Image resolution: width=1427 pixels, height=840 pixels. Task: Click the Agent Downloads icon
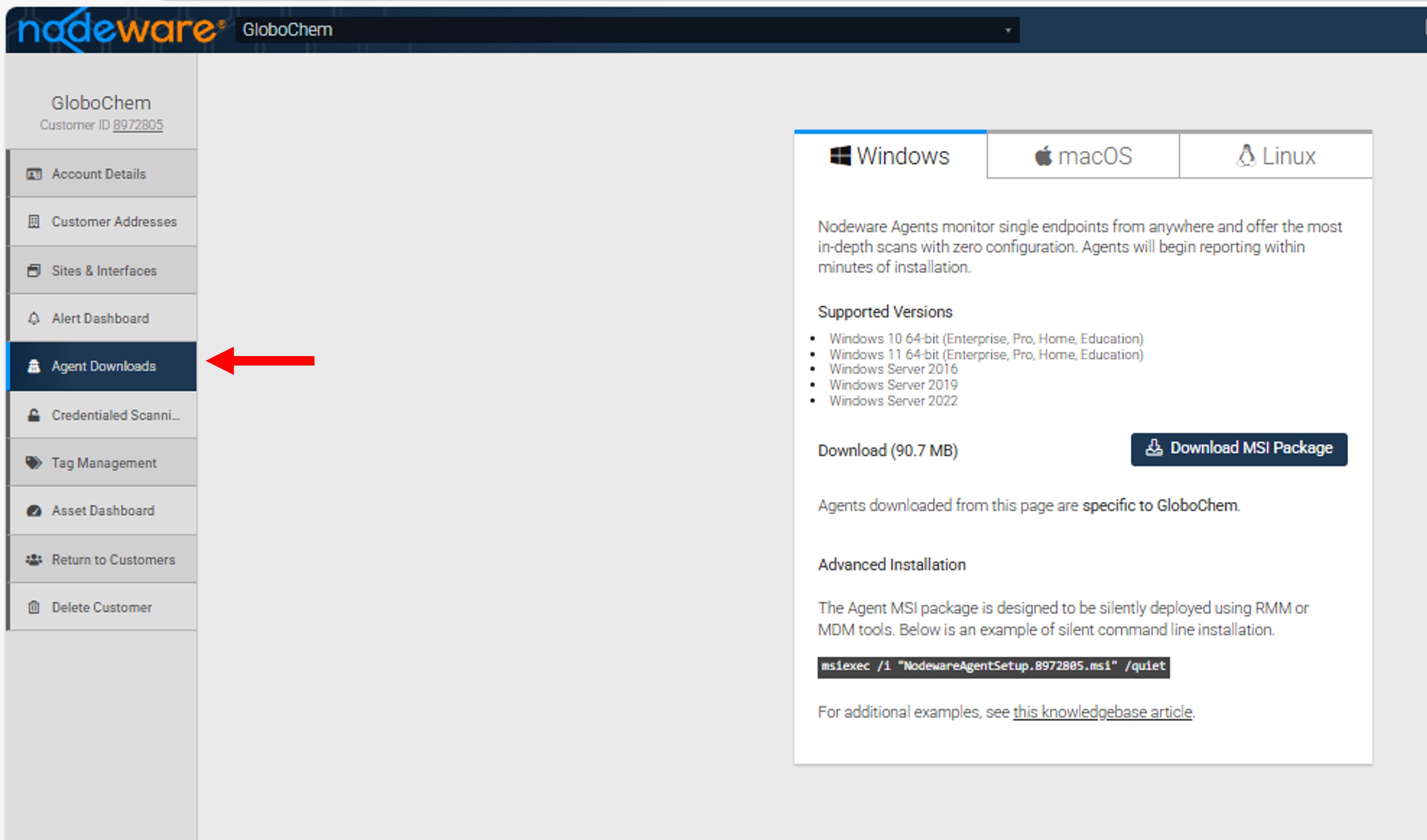34,366
